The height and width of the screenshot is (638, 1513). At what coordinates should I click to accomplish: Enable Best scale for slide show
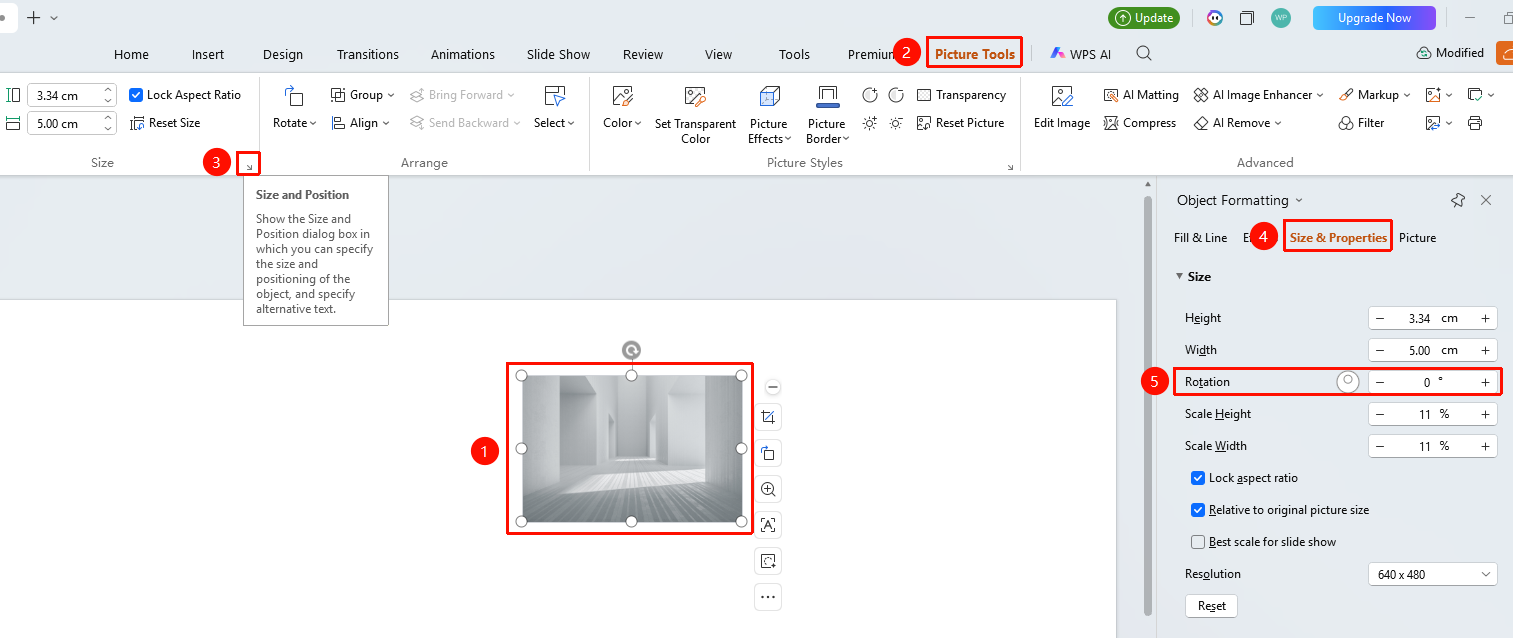coord(1198,542)
